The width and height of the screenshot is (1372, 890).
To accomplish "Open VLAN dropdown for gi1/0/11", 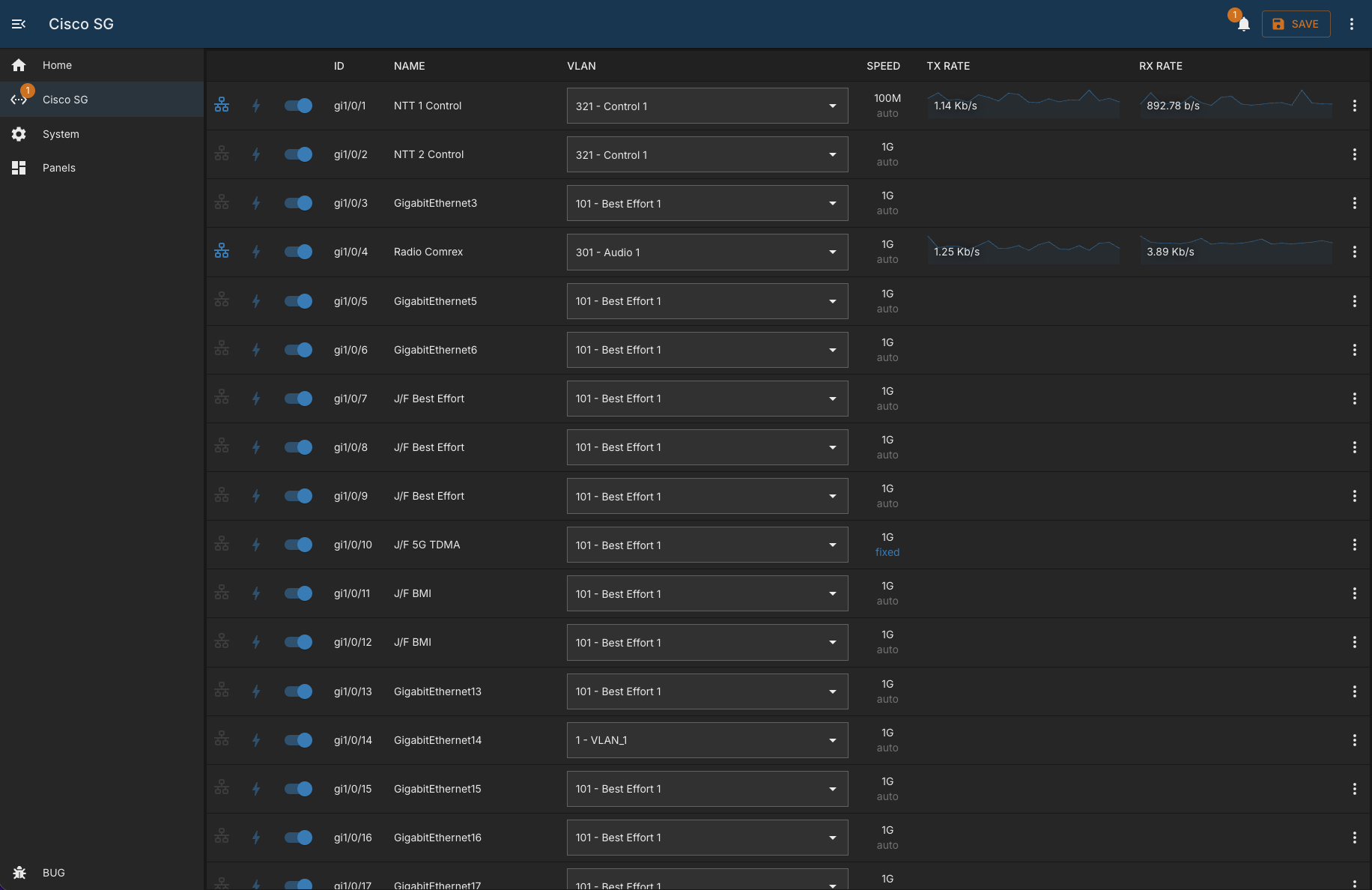I will pyautogui.click(x=707, y=593).
